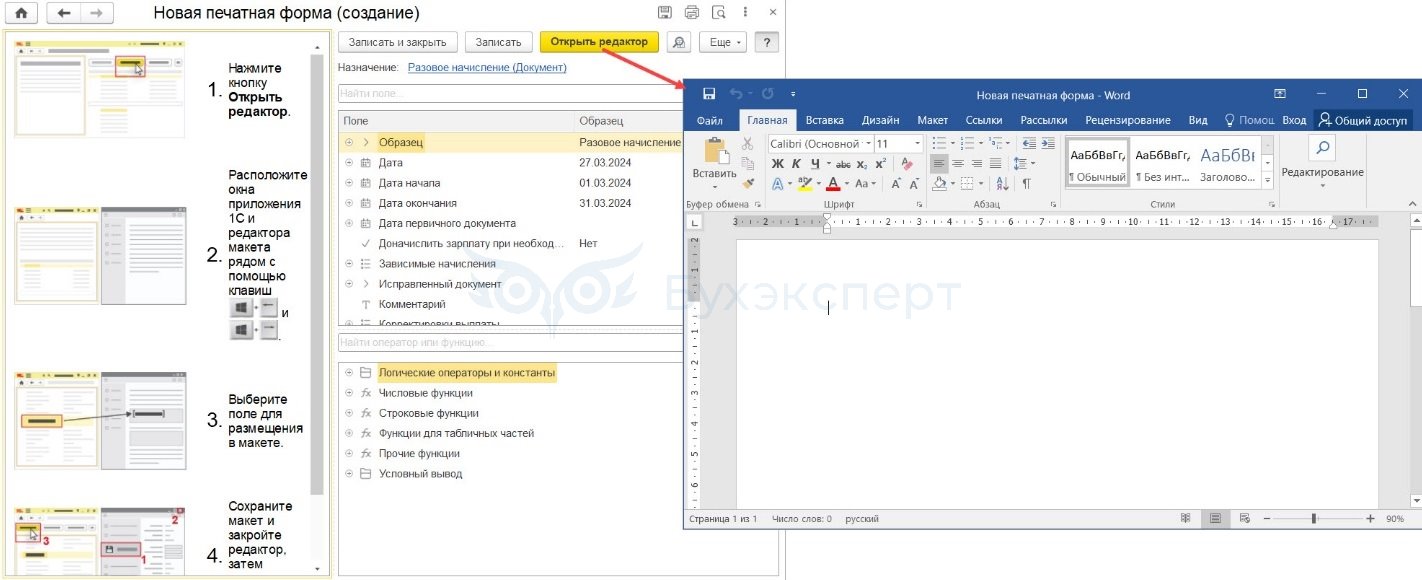The image size is (1422, 580).
Task: Expand the Word styles gallery More arrow
Action: tap(1268, 180)
